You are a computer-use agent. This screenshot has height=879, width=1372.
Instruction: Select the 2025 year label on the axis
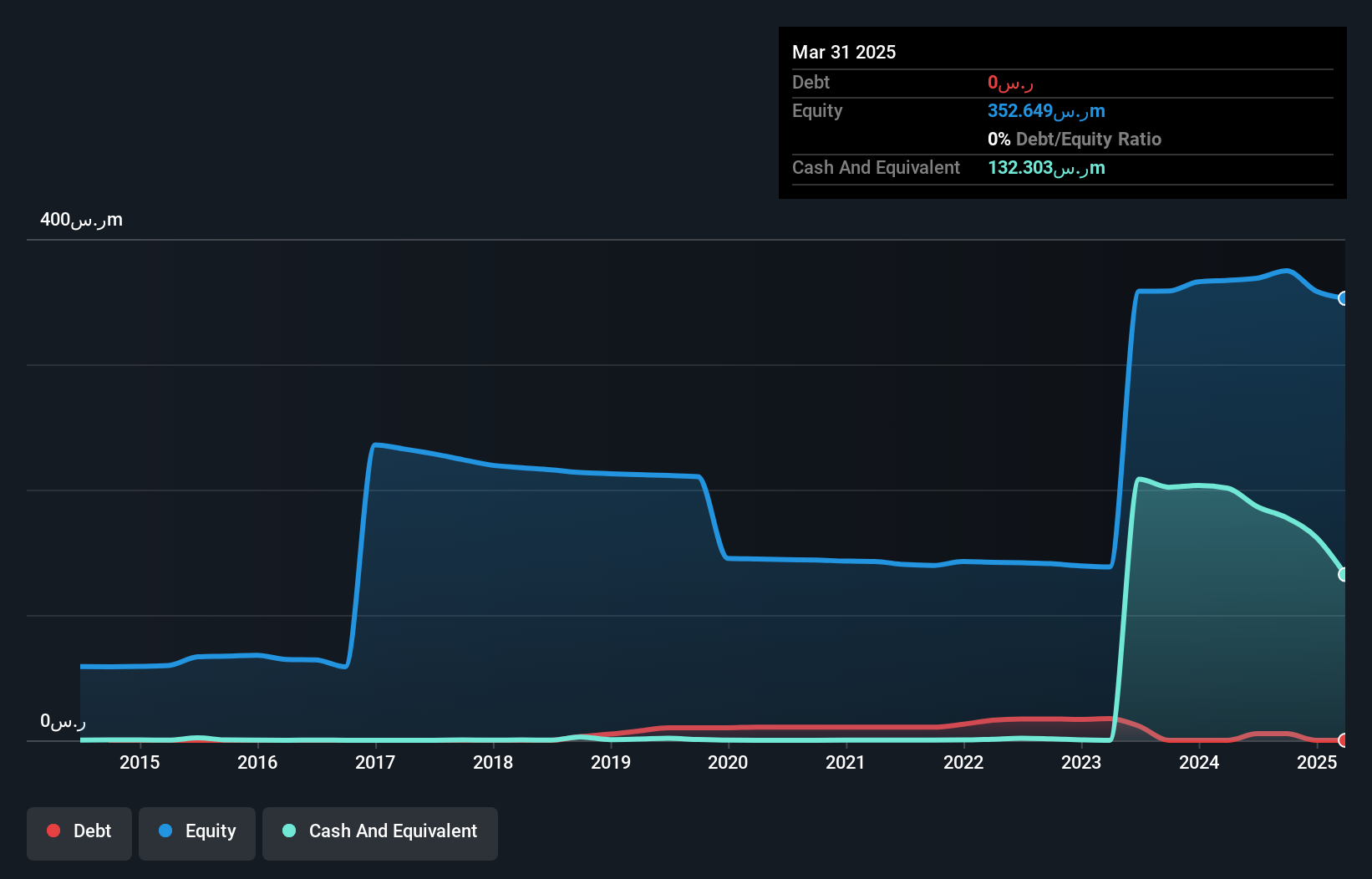coord(1317,762)
